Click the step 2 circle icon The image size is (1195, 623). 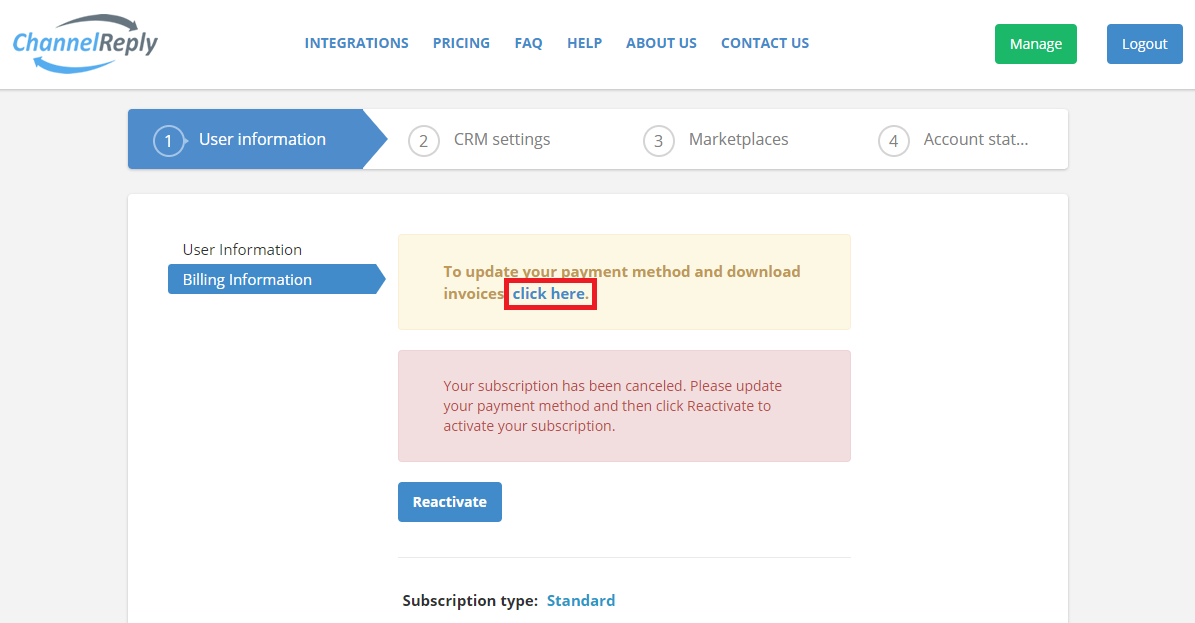click(424, 141)
